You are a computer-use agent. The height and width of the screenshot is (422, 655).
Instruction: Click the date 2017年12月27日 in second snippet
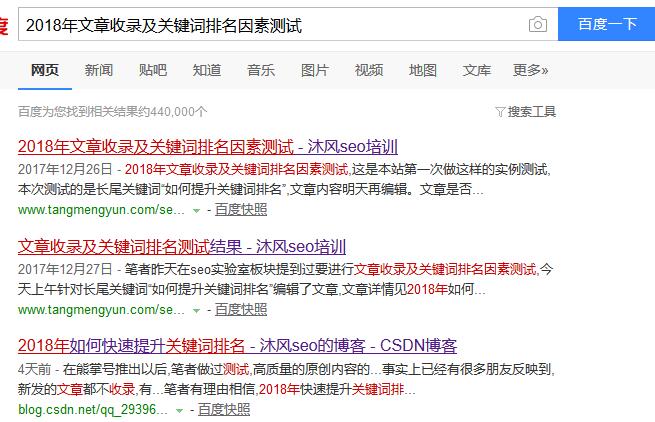[x=65, y=269]
